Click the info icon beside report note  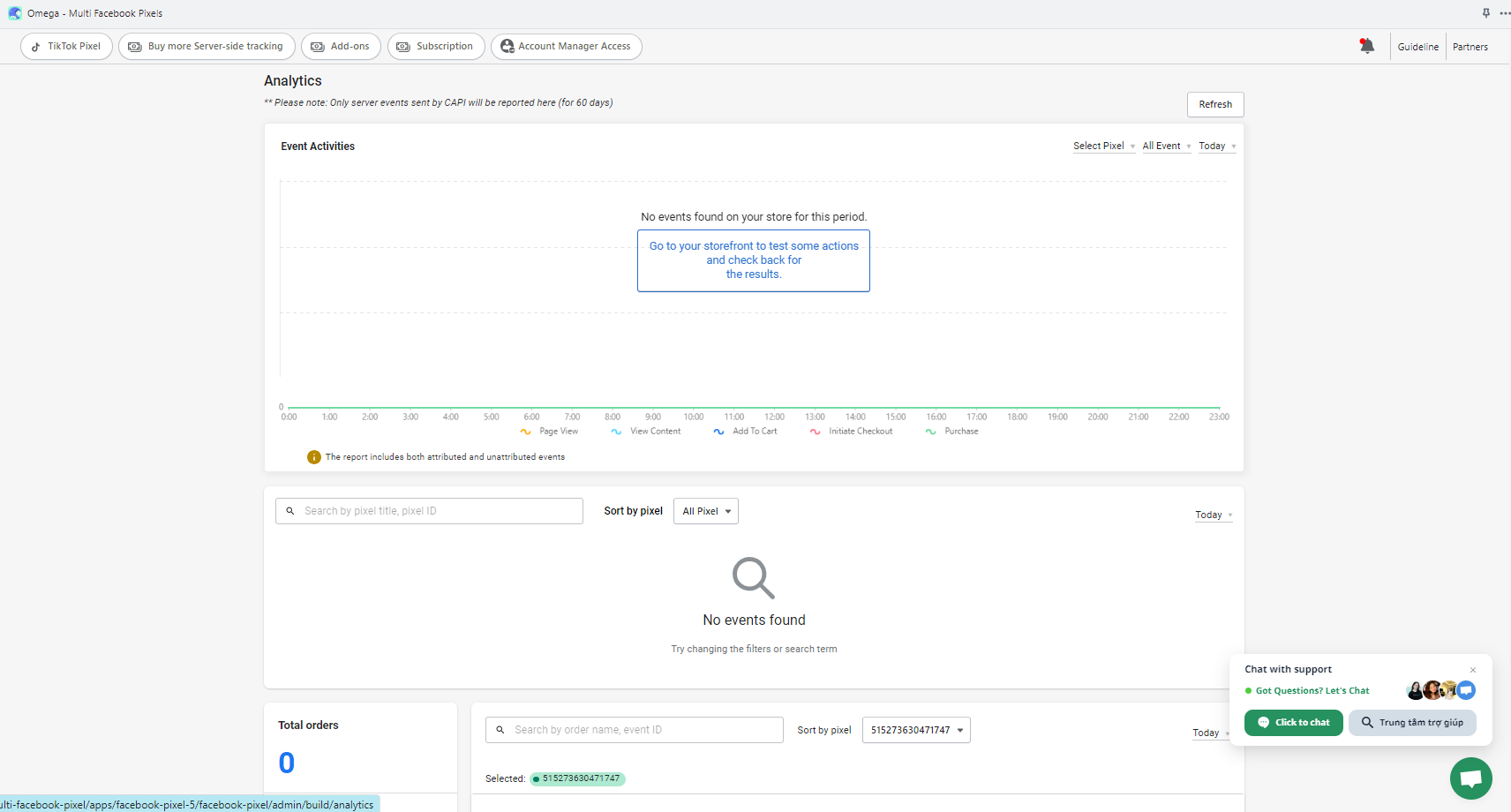(313, 457)
